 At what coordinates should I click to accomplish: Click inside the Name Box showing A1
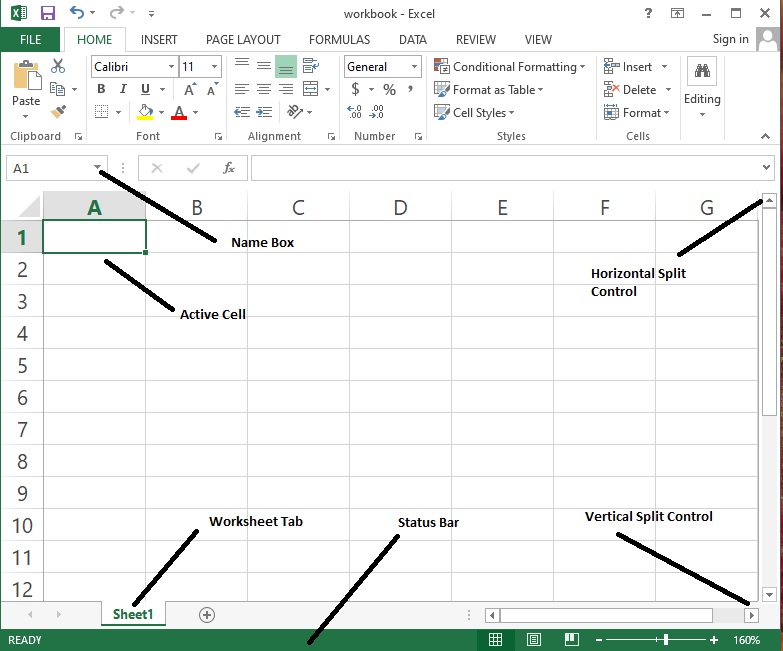[x=50, y=168]
